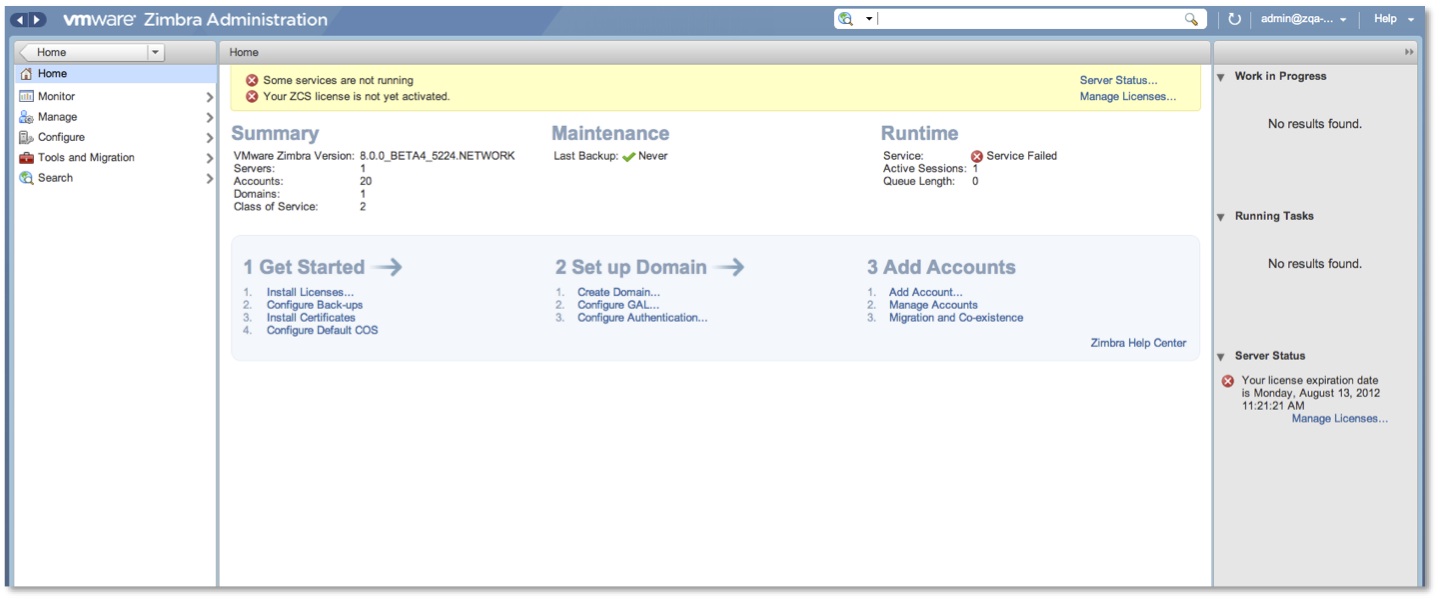
Task: Click the search type icon in the search bar
Action: [x=847, y=19]
